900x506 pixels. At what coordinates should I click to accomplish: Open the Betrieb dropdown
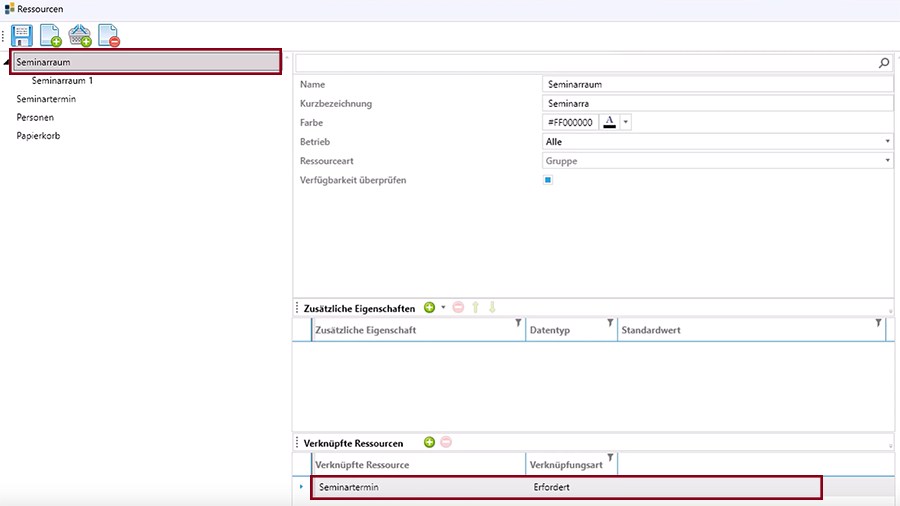tap(887, 142)
